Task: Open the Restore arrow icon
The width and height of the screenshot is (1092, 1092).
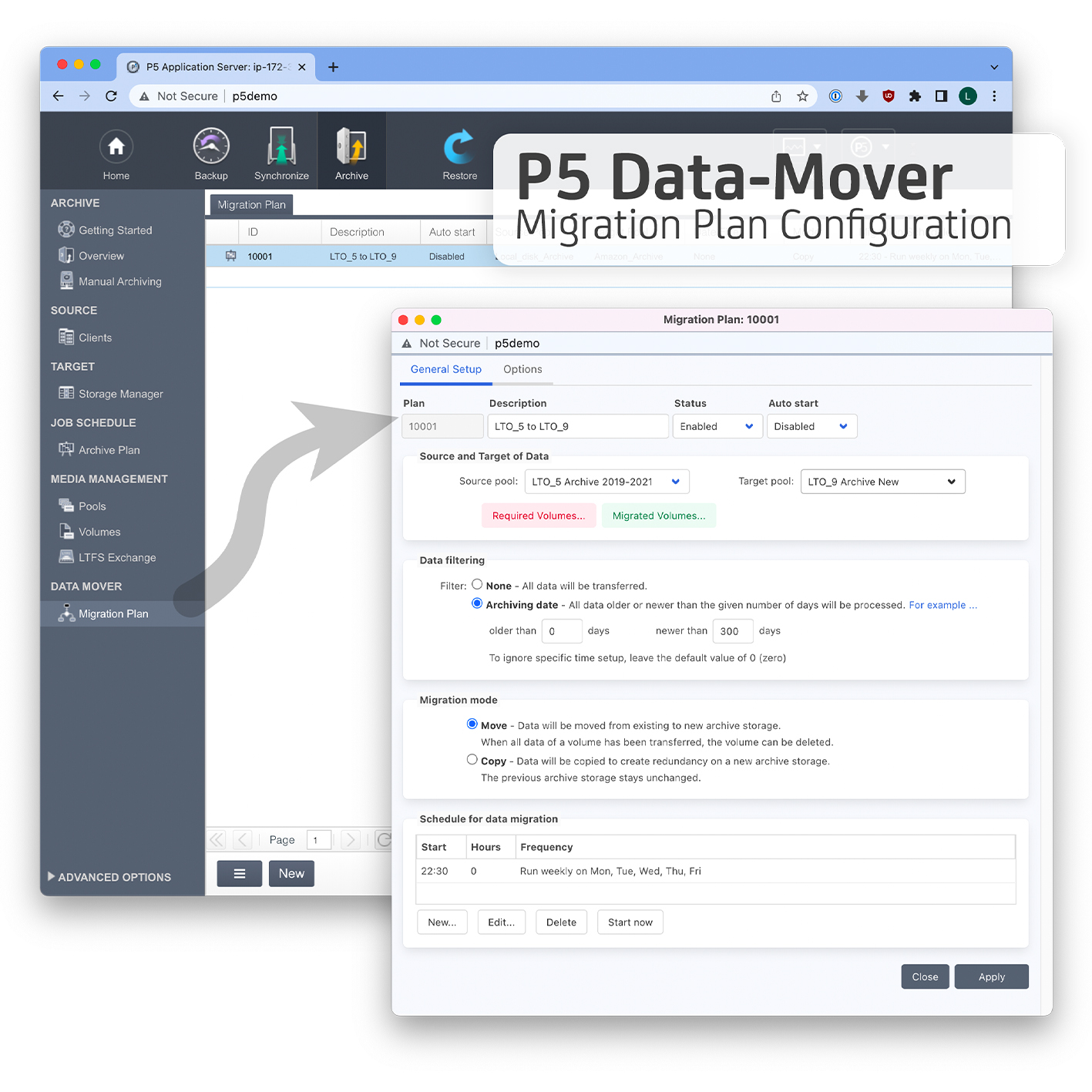Action: [459, 147]
